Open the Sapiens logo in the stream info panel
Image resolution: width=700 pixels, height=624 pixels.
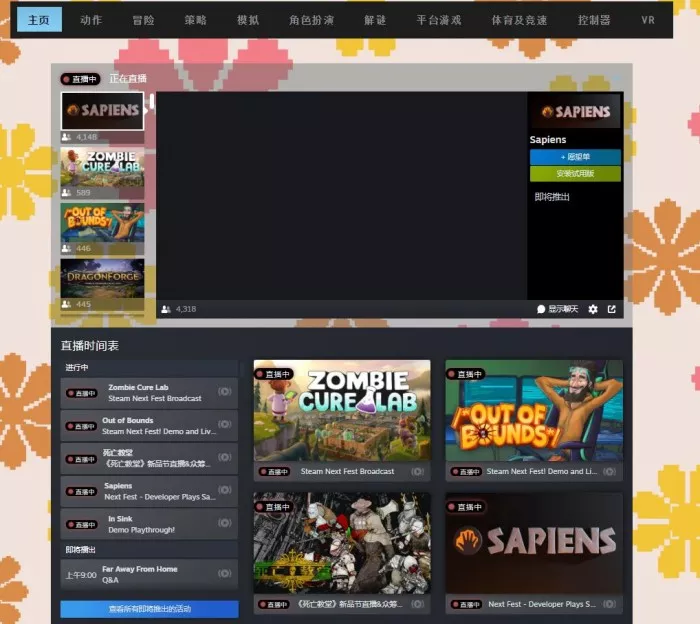(575, 111)
